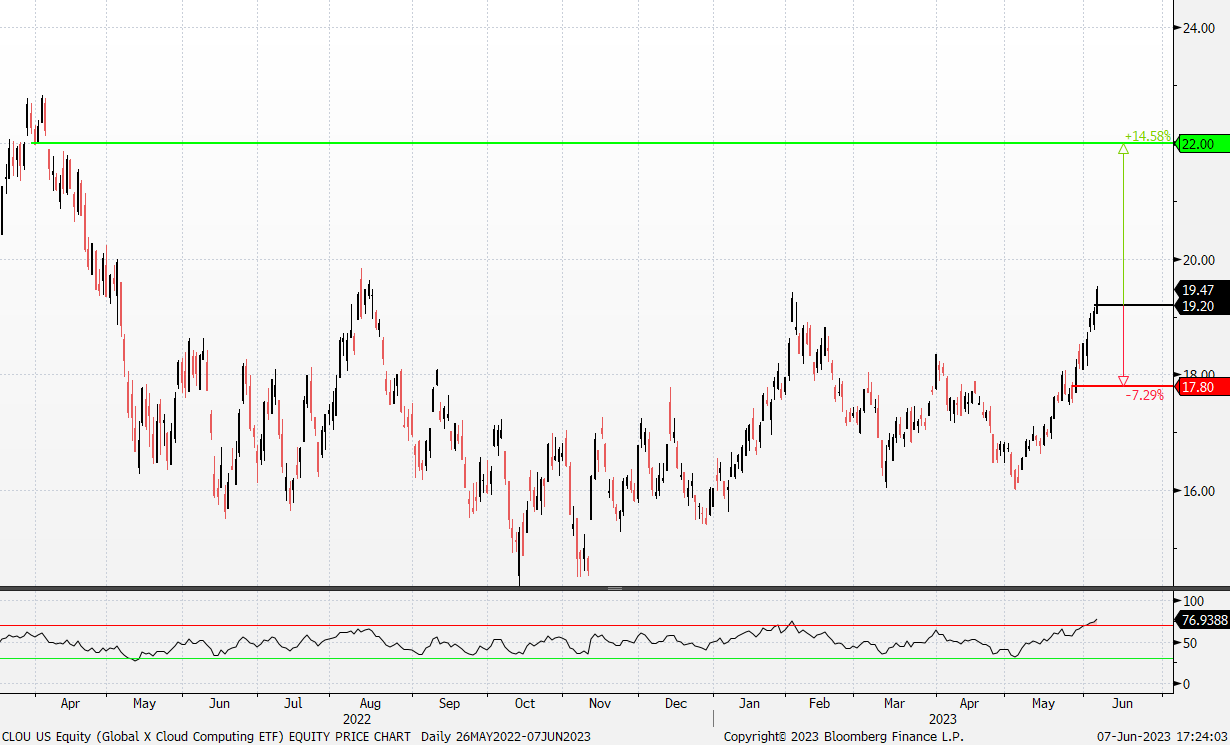Click the Jun label under 2022
The height and width of the screenshot is (745, 1230).
click(220, 704)
